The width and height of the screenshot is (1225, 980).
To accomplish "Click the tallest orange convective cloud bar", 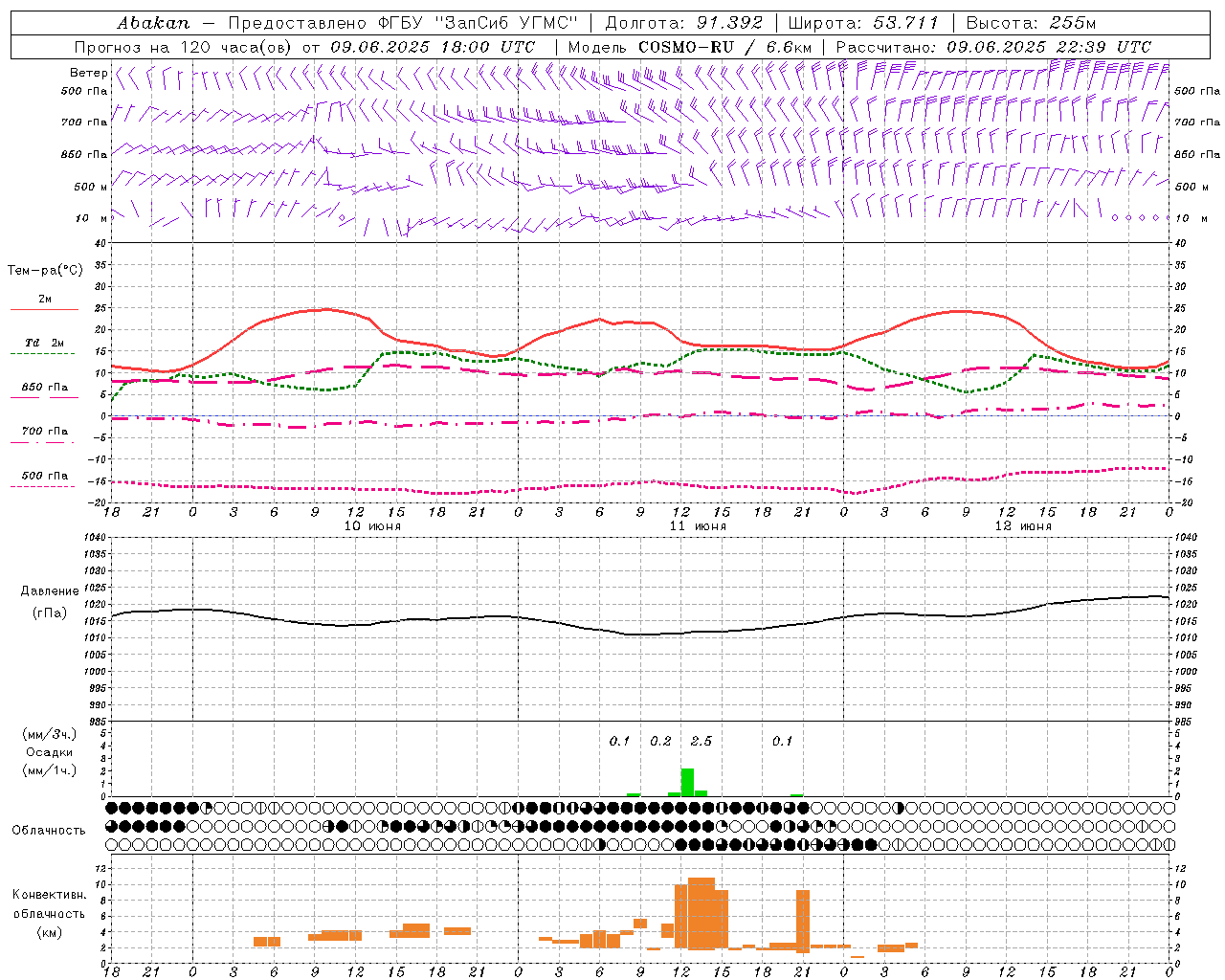I will [702, 913].
